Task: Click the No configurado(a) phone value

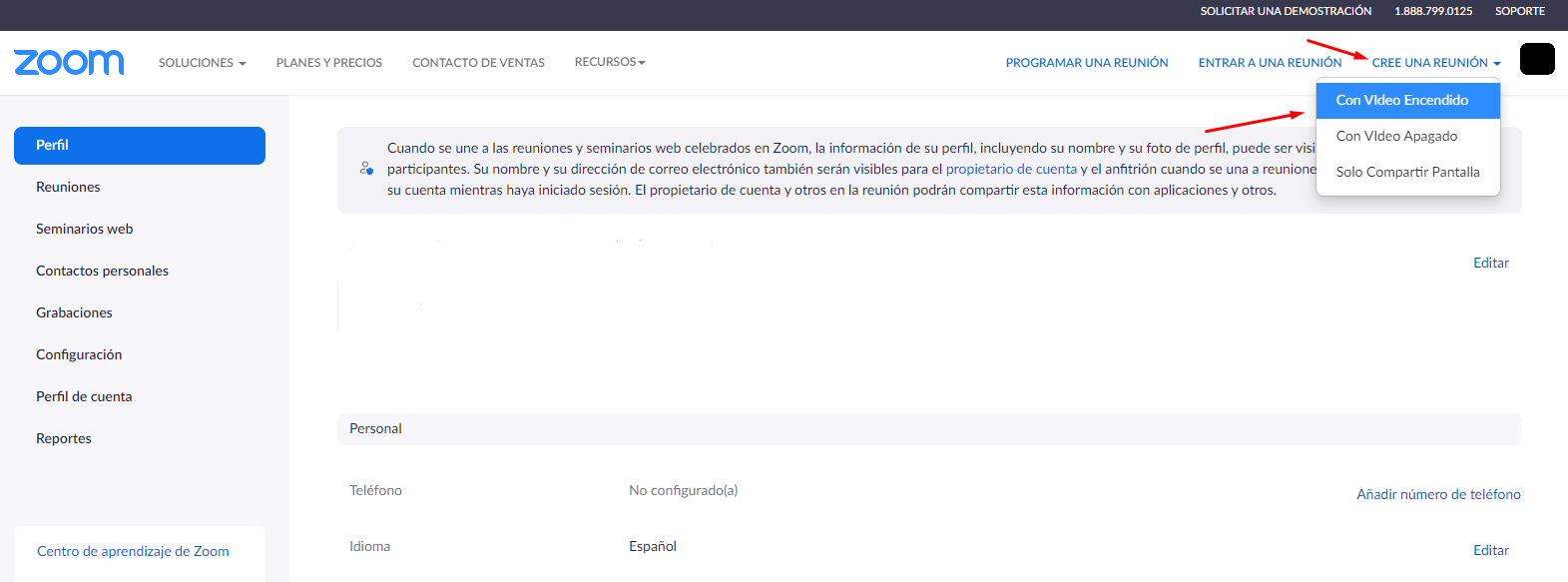Action: pyautogui.click(x=683, y=490)
